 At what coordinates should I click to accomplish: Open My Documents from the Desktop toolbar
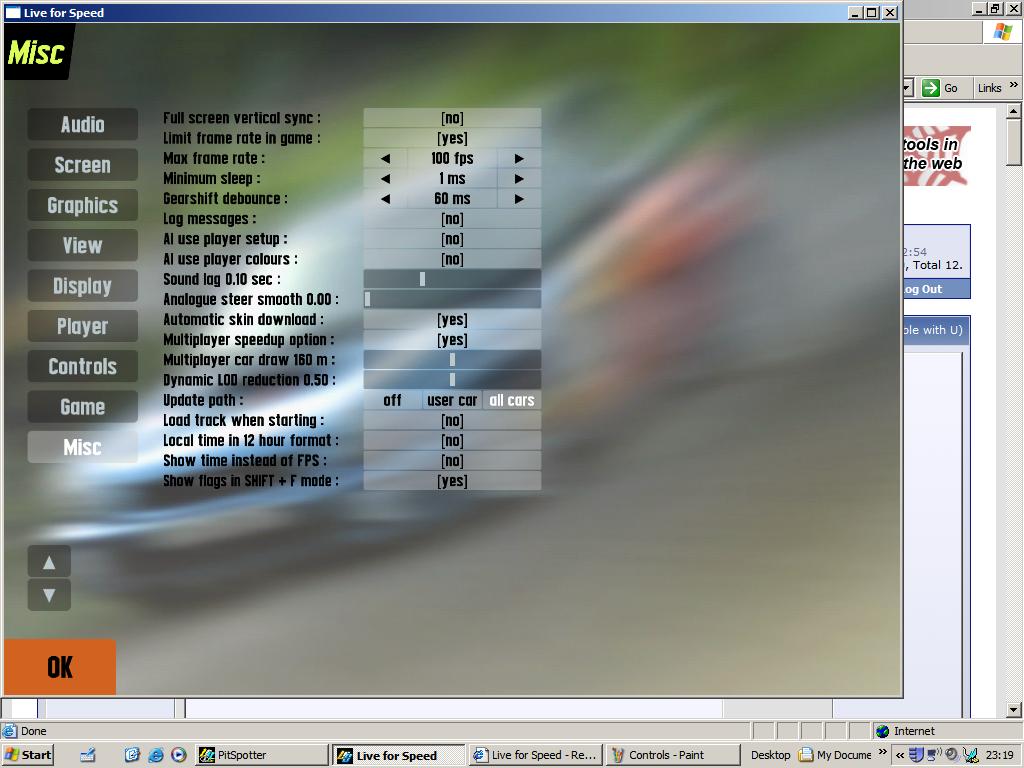pos(836,755)
